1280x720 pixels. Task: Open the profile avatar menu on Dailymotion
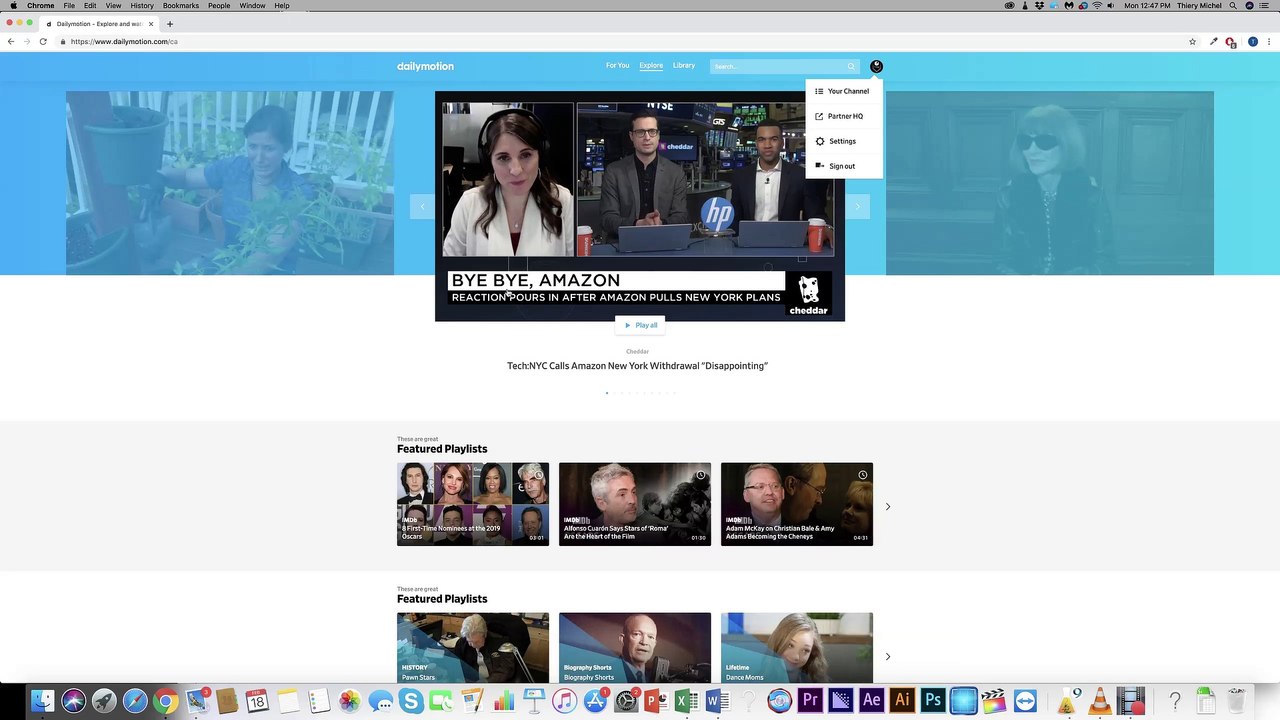tap(876, 66)
